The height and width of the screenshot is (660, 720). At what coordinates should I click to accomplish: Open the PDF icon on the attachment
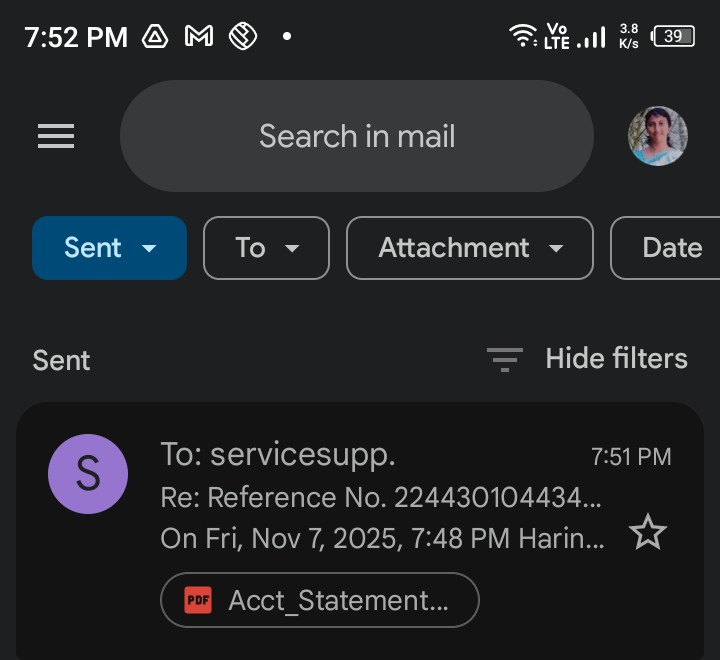pos(198,600)
